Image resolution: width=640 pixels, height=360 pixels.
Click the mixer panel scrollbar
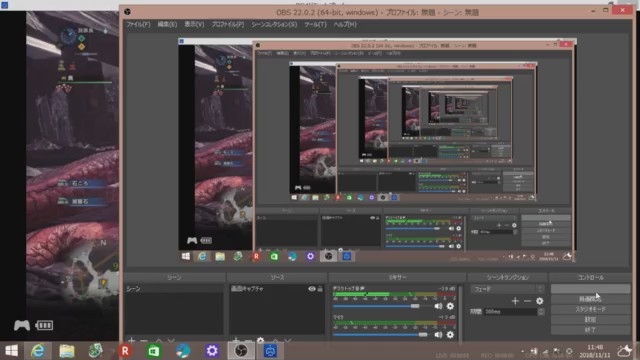[x=461, y=312]
